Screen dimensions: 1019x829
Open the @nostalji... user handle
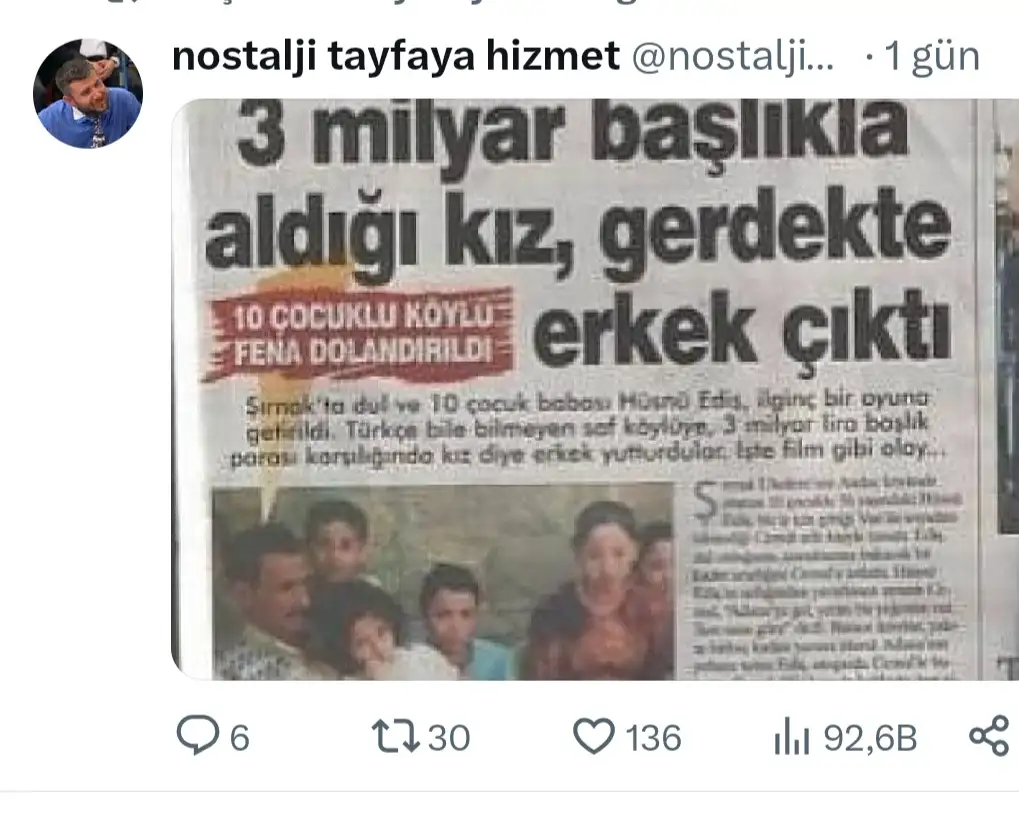pos(732,57)
